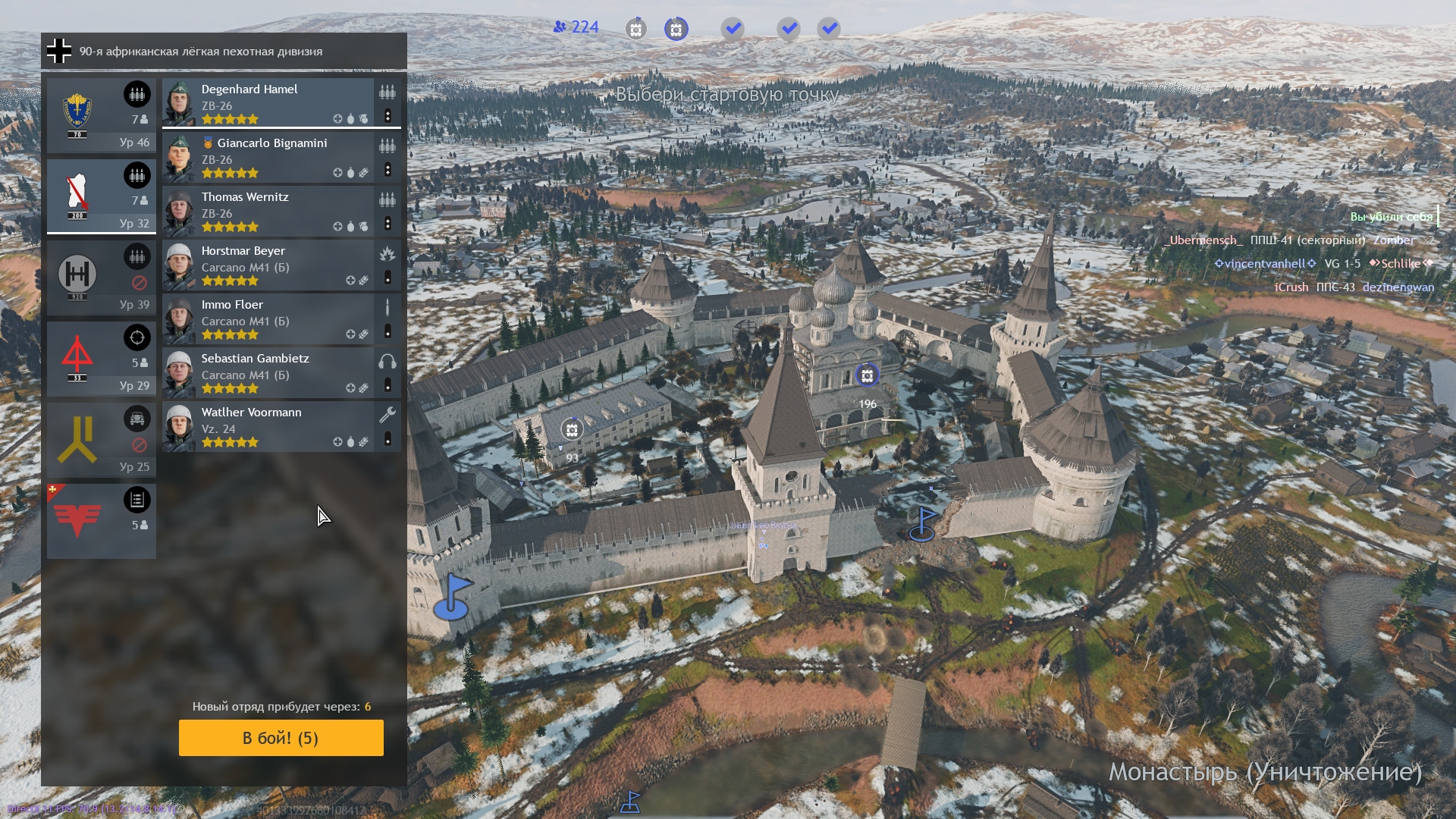Select the level 29 sniper squad card
Image resolution: width=1456 pixels, height=819 pixels.
click(x=102, y=359)
